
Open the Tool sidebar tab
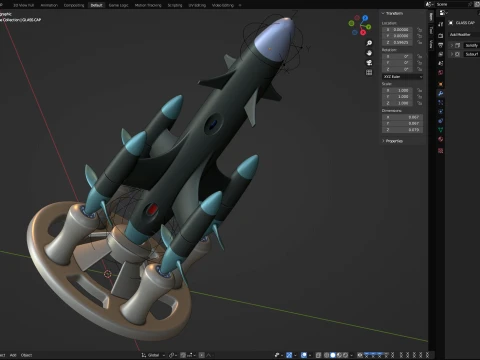tap(431, 30)
